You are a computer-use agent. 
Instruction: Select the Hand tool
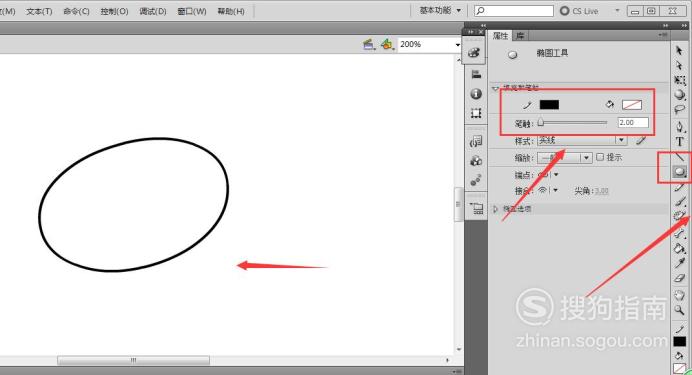pyautogui.click(x=679, y=296)
